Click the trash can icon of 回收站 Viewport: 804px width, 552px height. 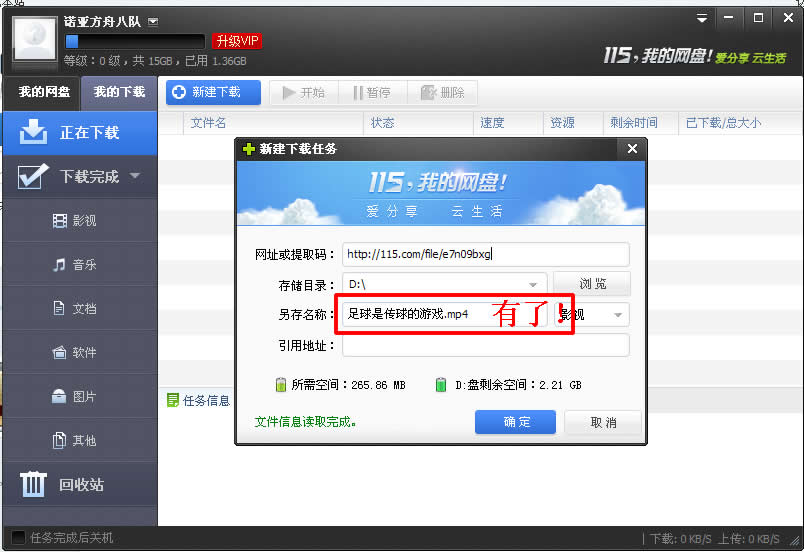(x=33, y=484)
